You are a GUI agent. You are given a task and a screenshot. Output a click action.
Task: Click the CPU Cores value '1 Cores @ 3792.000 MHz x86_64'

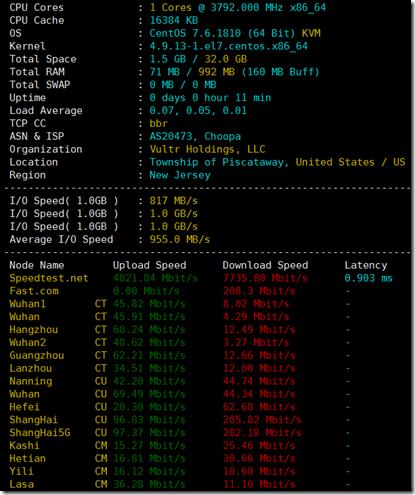[x=238, y=8]
